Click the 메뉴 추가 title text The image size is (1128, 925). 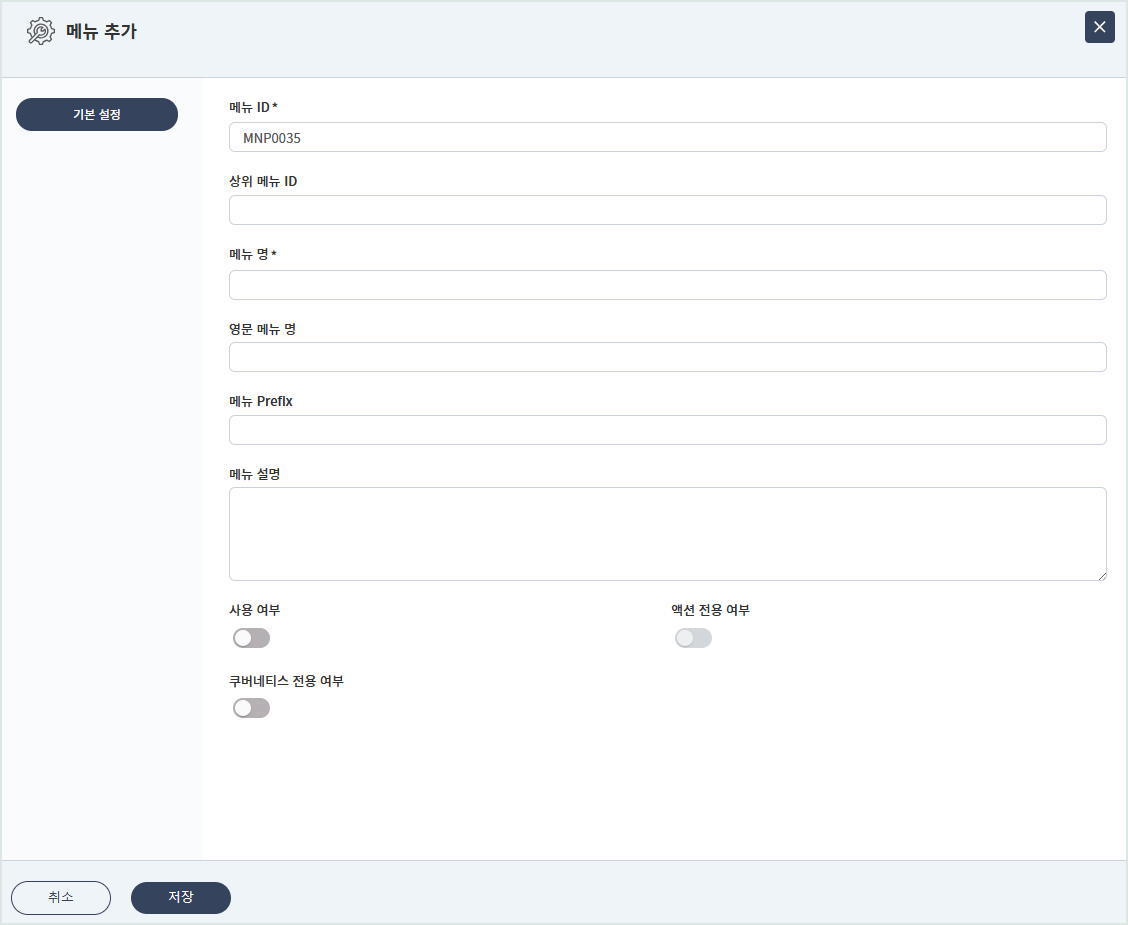click(x=101, y=31)
